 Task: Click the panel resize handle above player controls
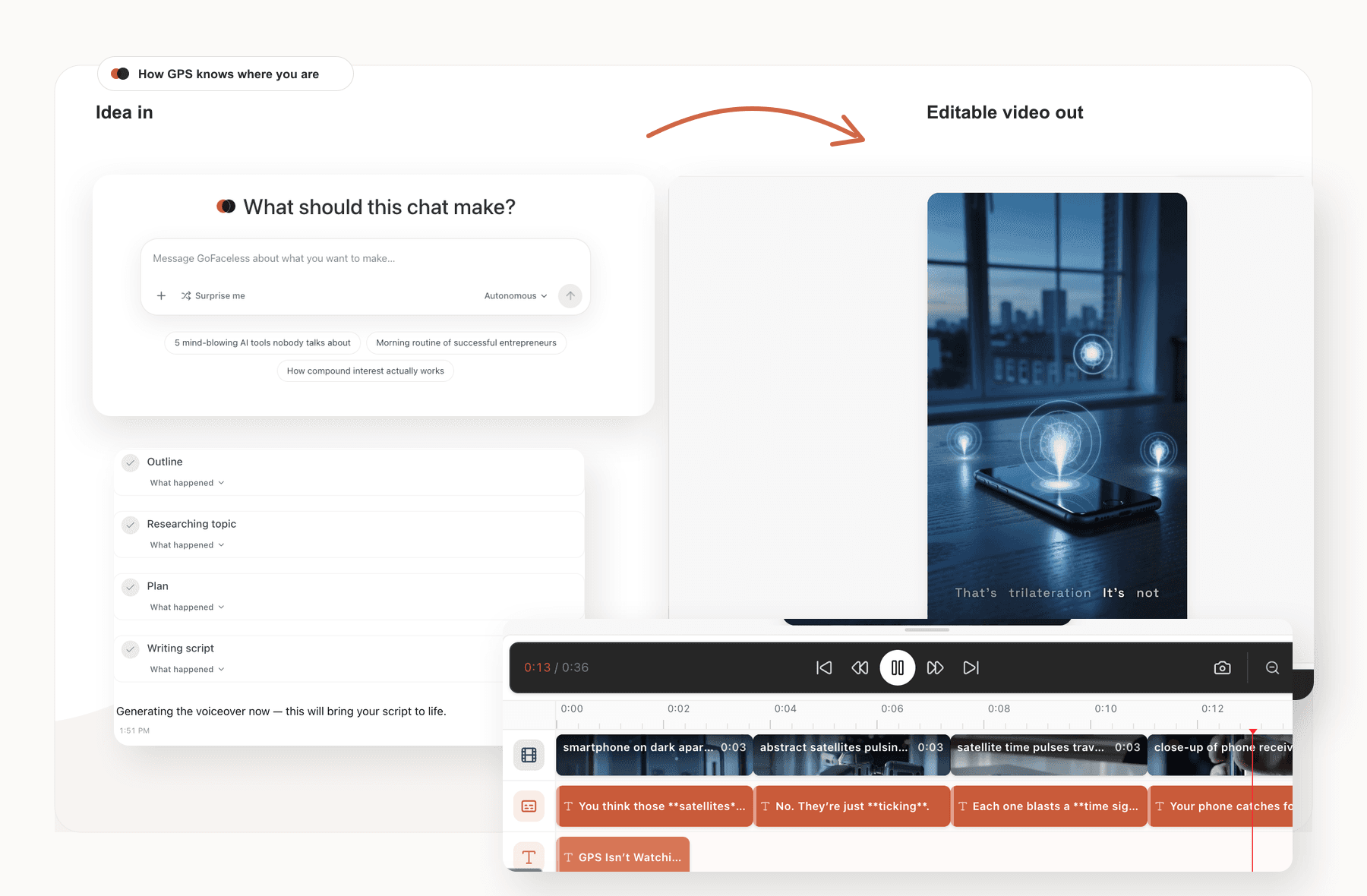coord(927,629)
